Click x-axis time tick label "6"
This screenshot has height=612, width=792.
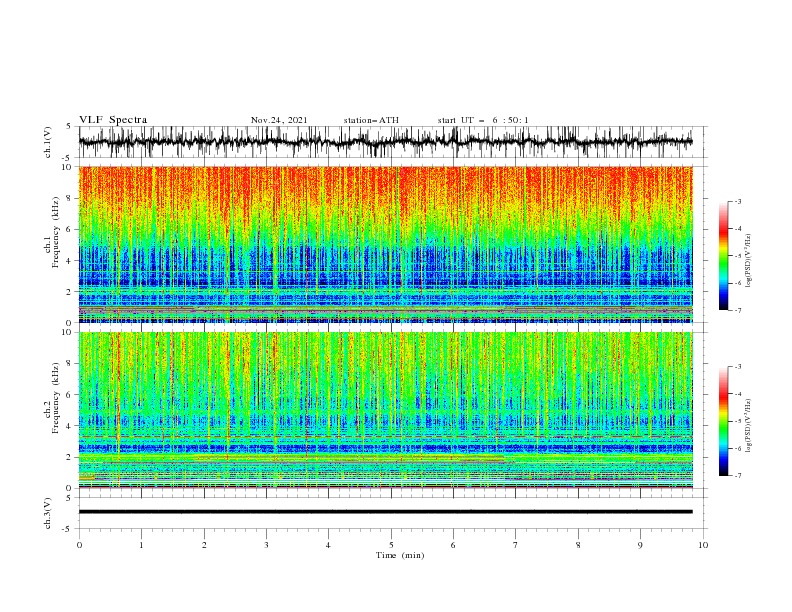pyautogui.click(x=453, y=545)
